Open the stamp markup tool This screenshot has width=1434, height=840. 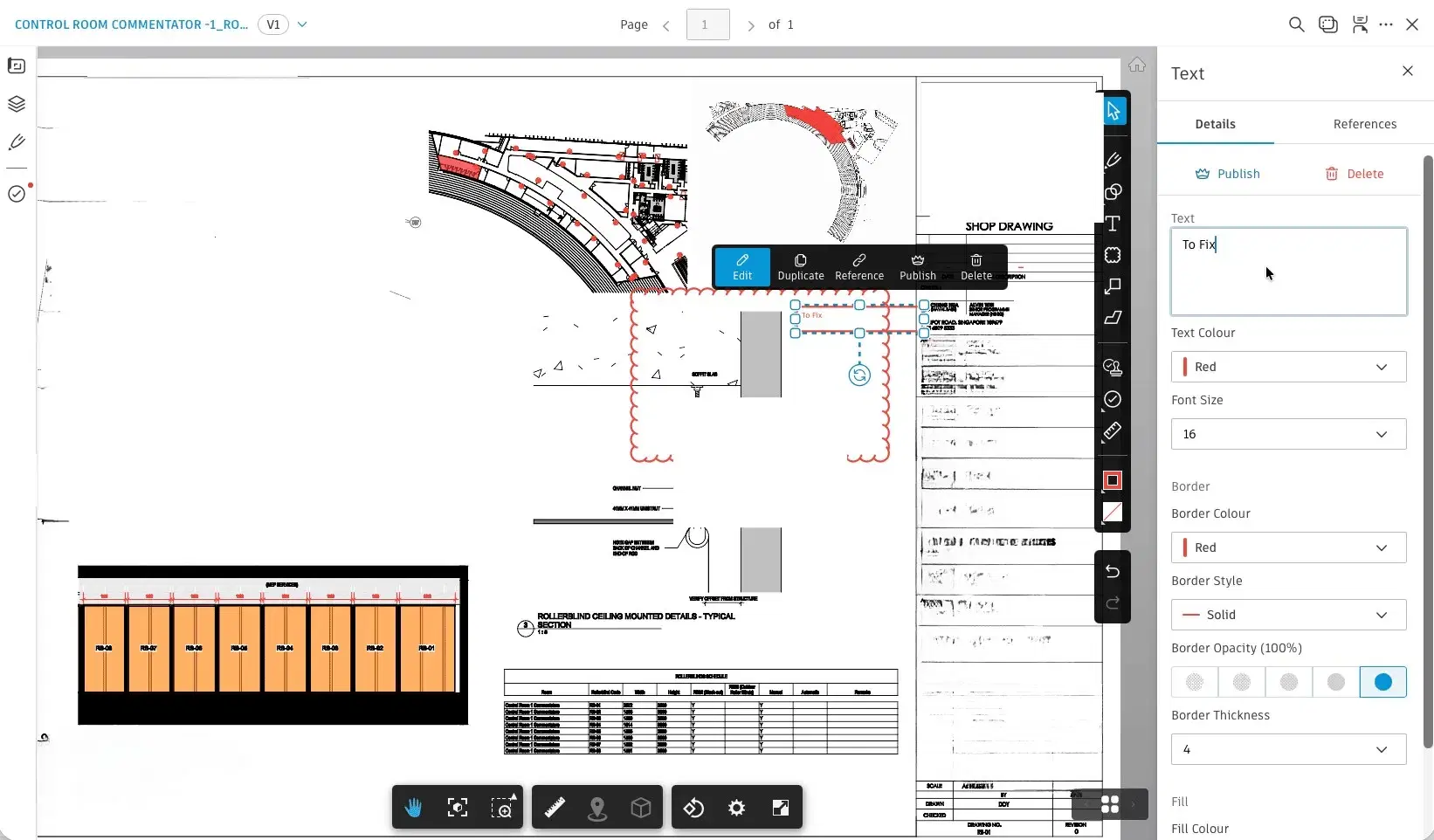coord(1113,368)
